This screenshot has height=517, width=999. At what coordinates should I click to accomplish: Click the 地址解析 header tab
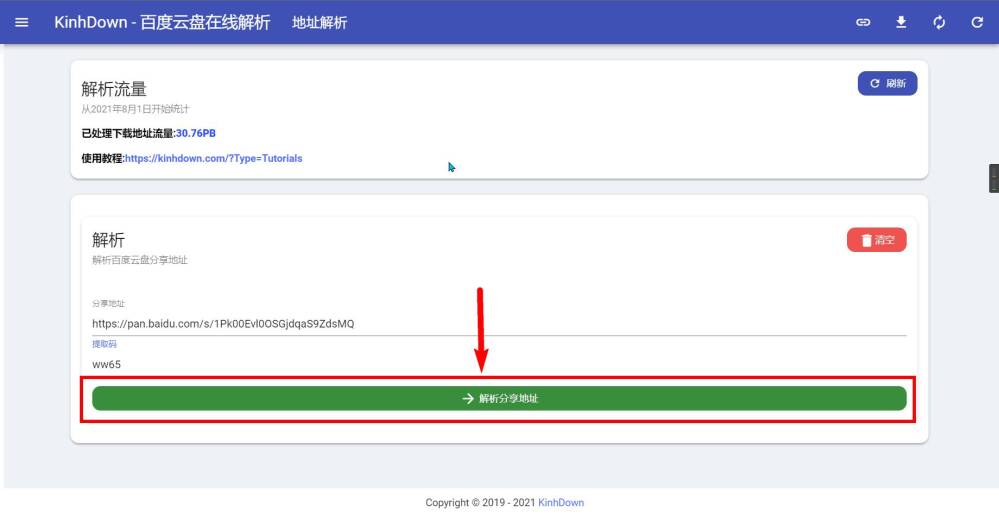[x=319, y=22]
